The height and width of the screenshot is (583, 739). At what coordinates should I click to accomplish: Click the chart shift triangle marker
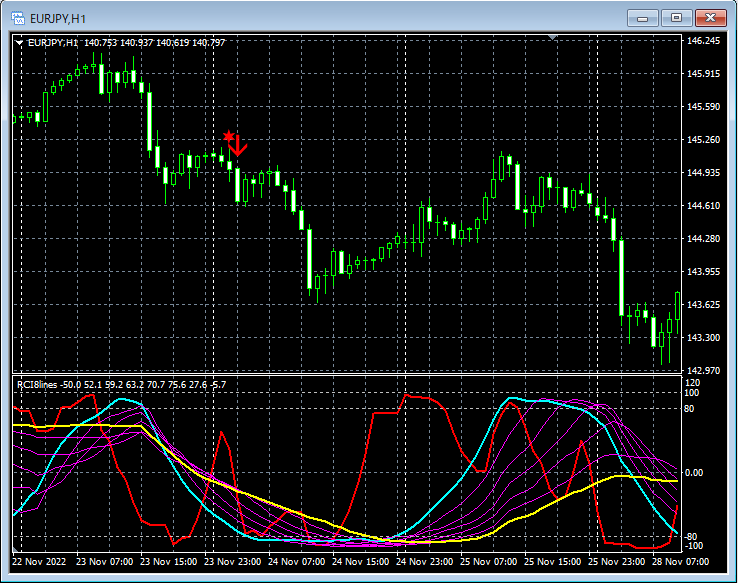click(x=553, y=37)
